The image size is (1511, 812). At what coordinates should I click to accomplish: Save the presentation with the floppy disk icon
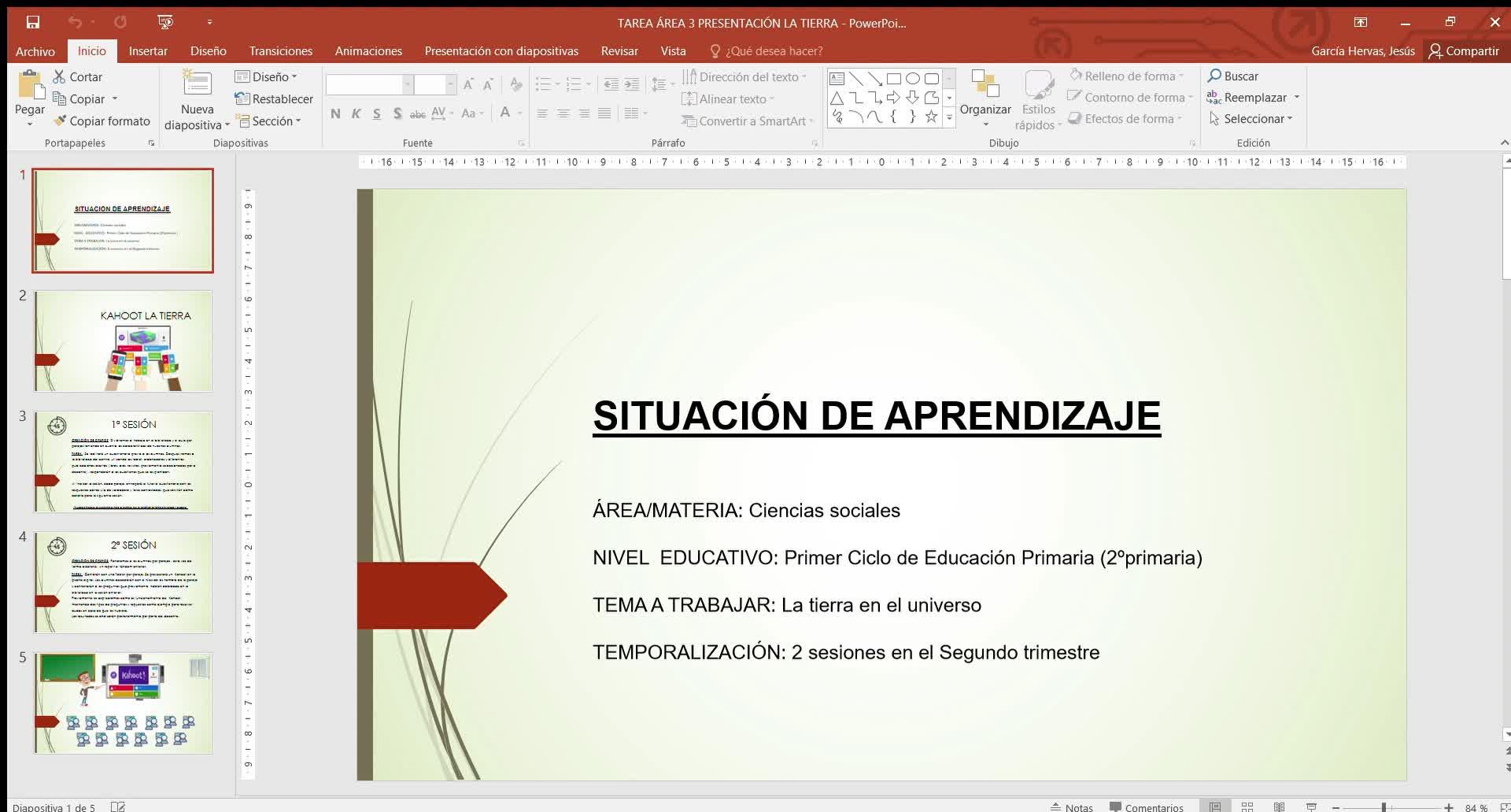point(32,22)
